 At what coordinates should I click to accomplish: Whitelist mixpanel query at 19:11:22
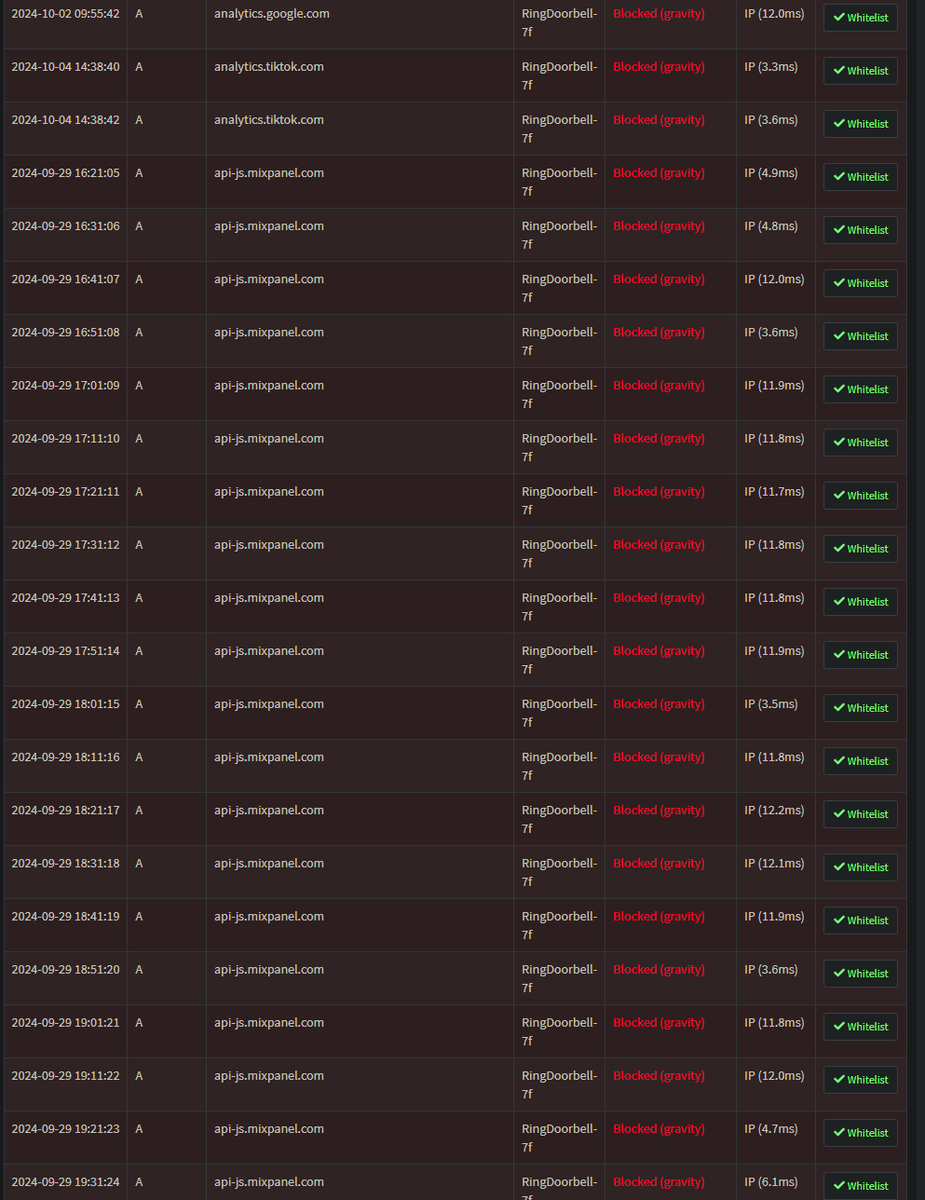coord(860,1079)
